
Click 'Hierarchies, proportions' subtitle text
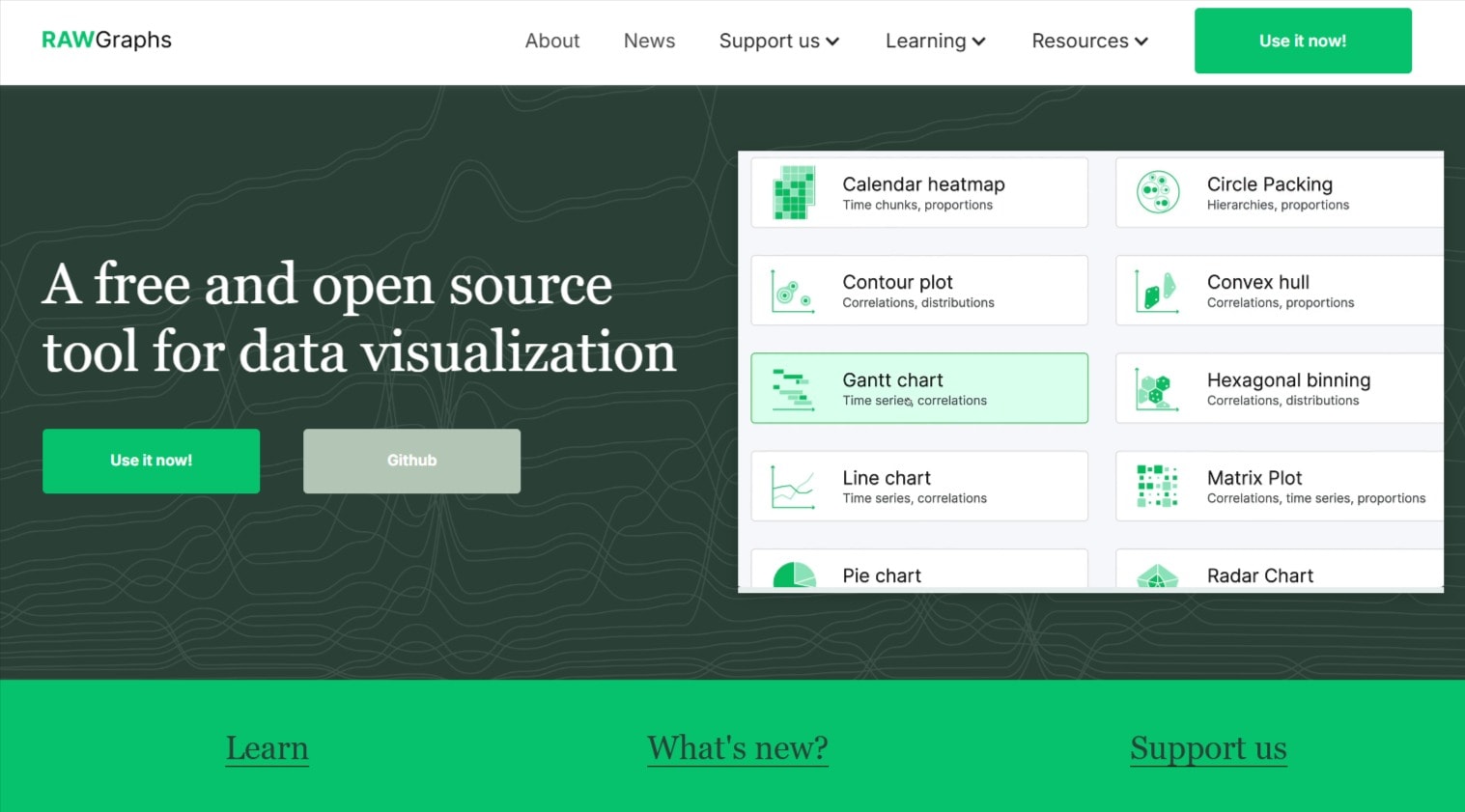point(1278,205)
